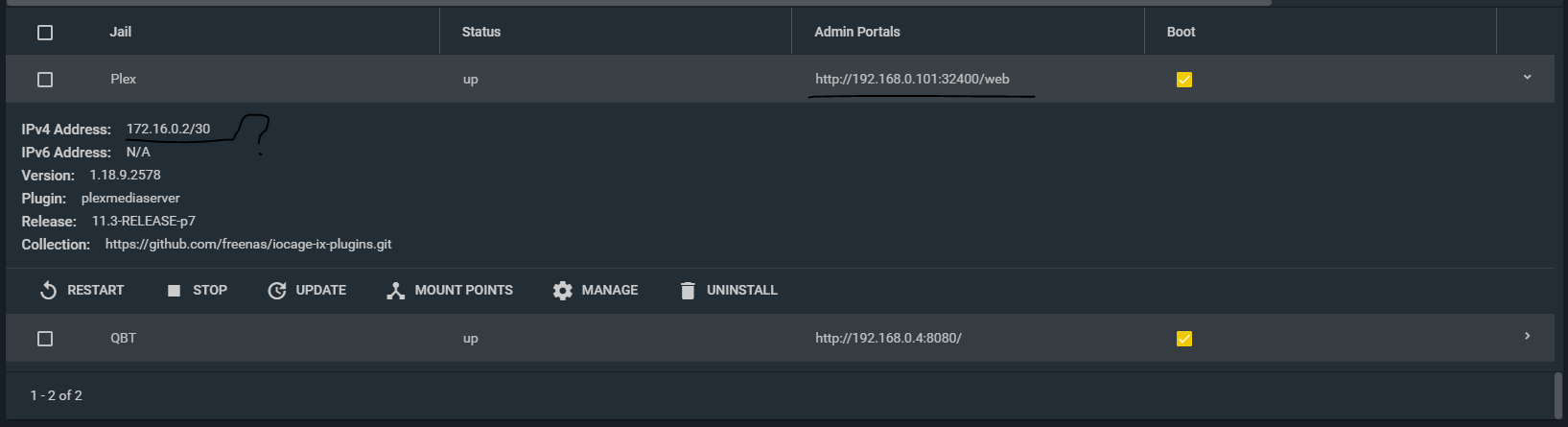Disable the Plex boot checkbox
The image size is (1568, 427).
[x=1184, y=80]
